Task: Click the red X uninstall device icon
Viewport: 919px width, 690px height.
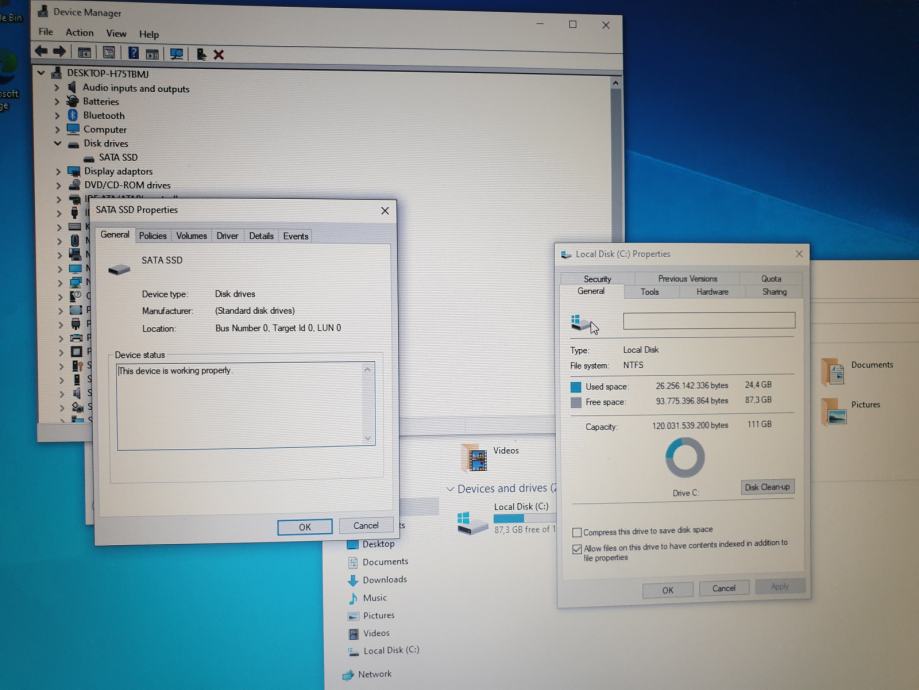Action: click(x=218, y=55)
